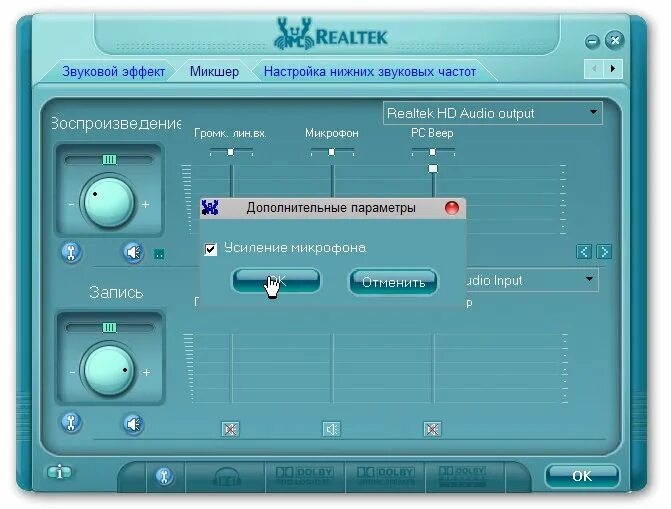671x509 pixels.
Task: Click the Громк. лин.вх. balance slider
Action: coord(231,152)
